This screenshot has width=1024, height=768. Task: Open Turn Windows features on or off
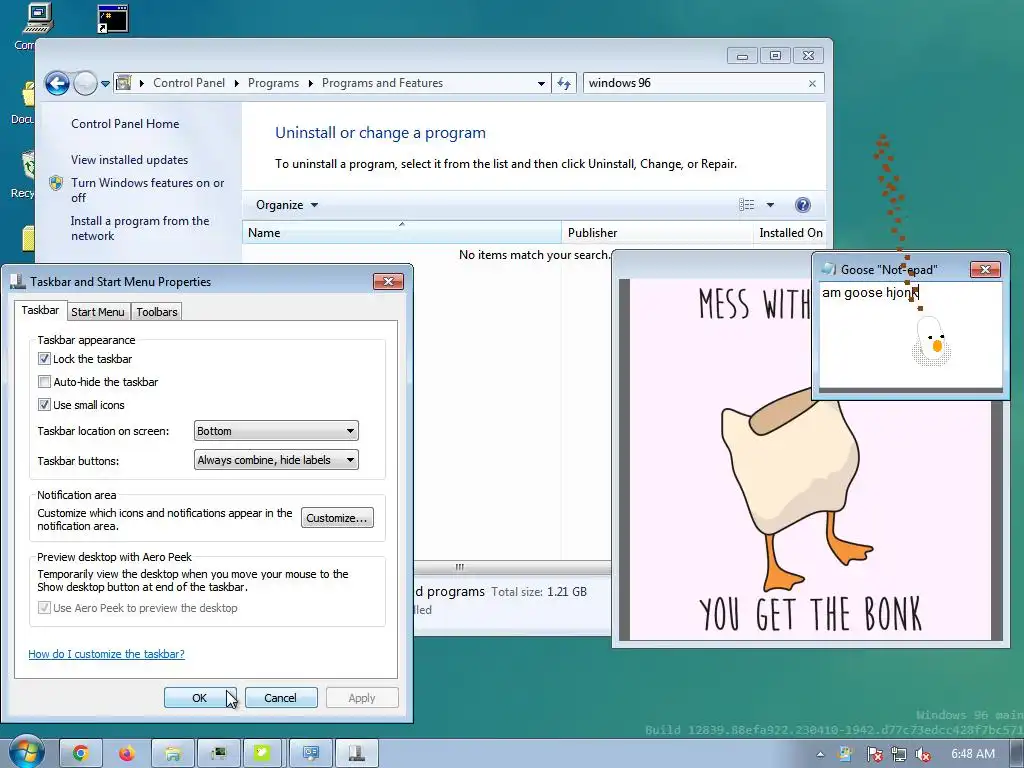[x=147, y=190]
